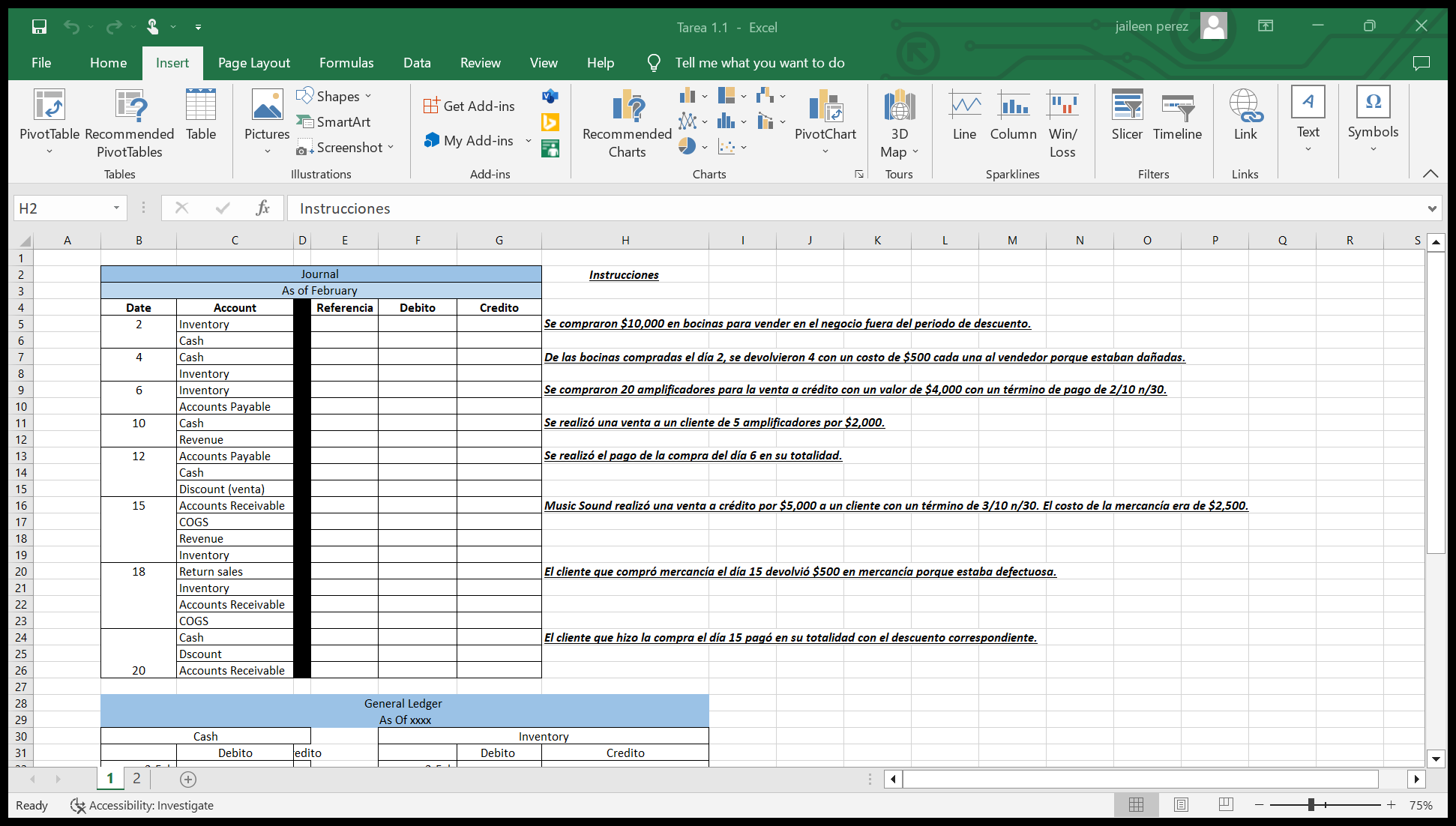This screenshot has width=1456, height=826.
Task: Switch to sheet 2
Action: (x=136, y=778)
